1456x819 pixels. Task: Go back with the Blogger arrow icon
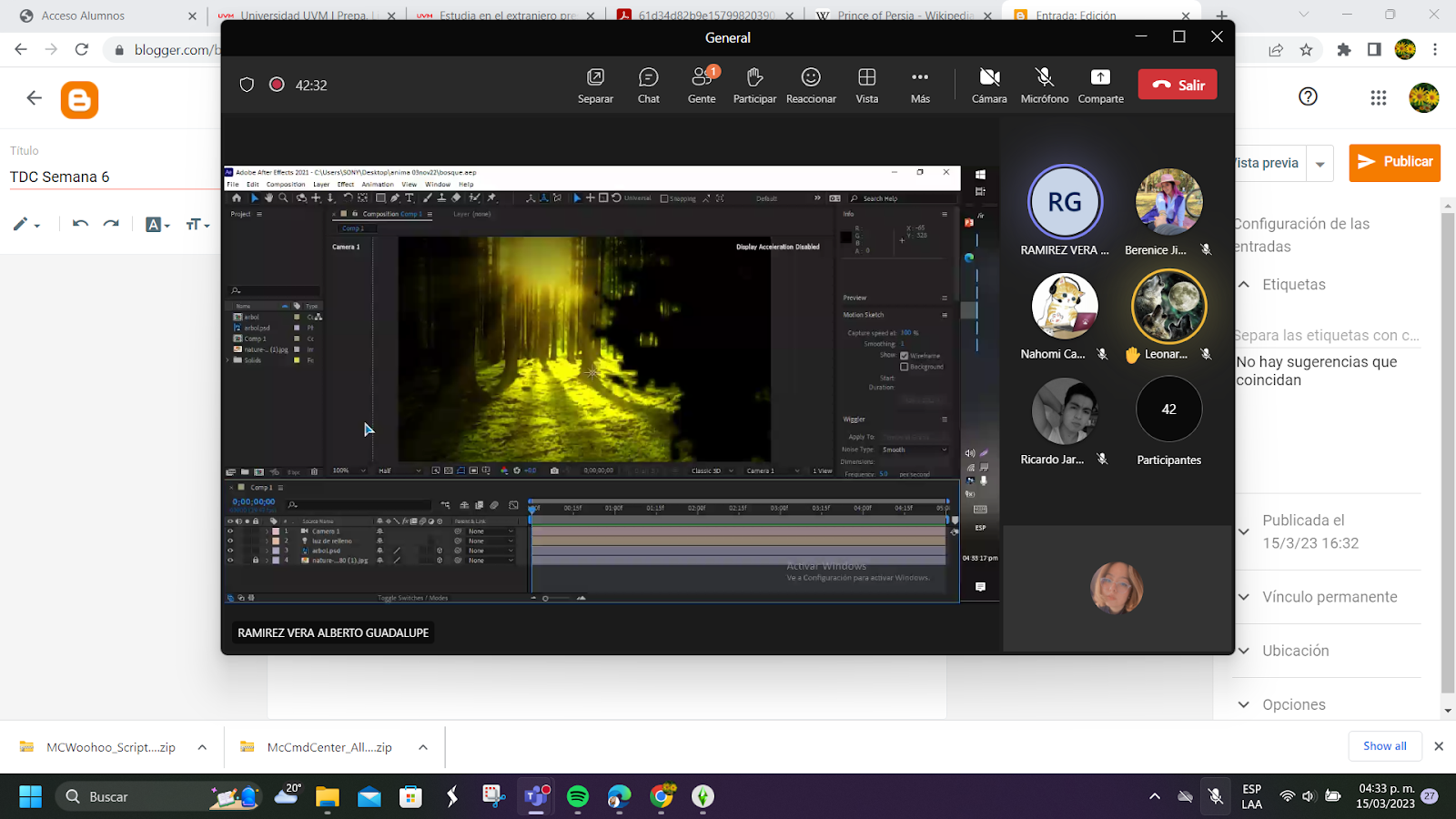[x=35, y=98]
